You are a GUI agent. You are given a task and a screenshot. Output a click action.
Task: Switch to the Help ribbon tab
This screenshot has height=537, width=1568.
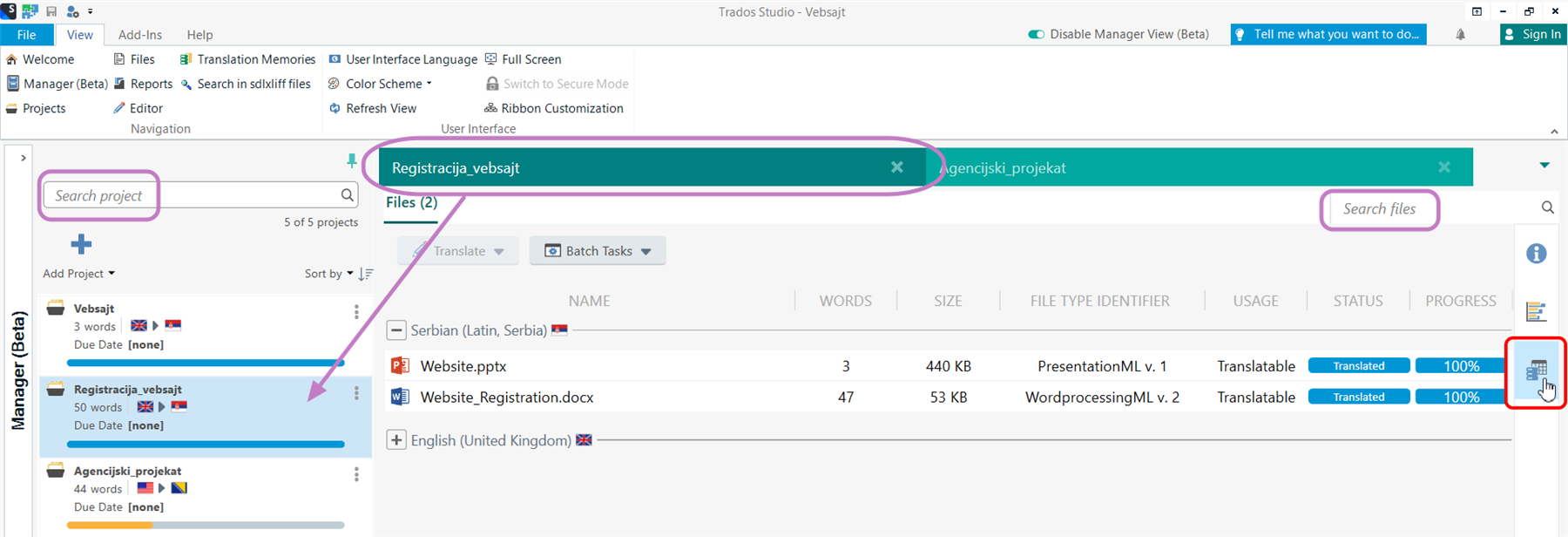click(x=199, y=34)
